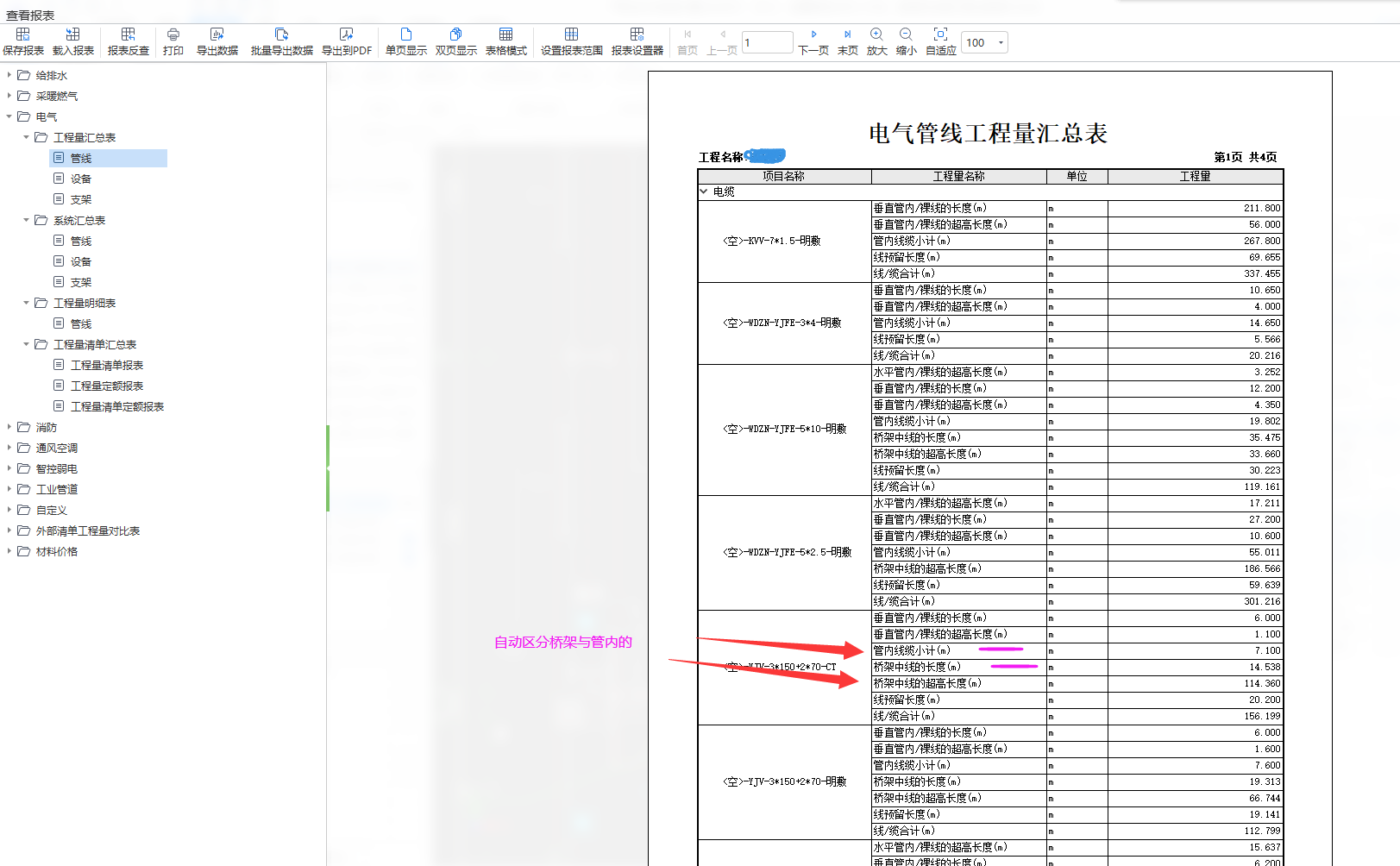
Task: Expand the 自定义 folder
Action: [x=9, y=510]
